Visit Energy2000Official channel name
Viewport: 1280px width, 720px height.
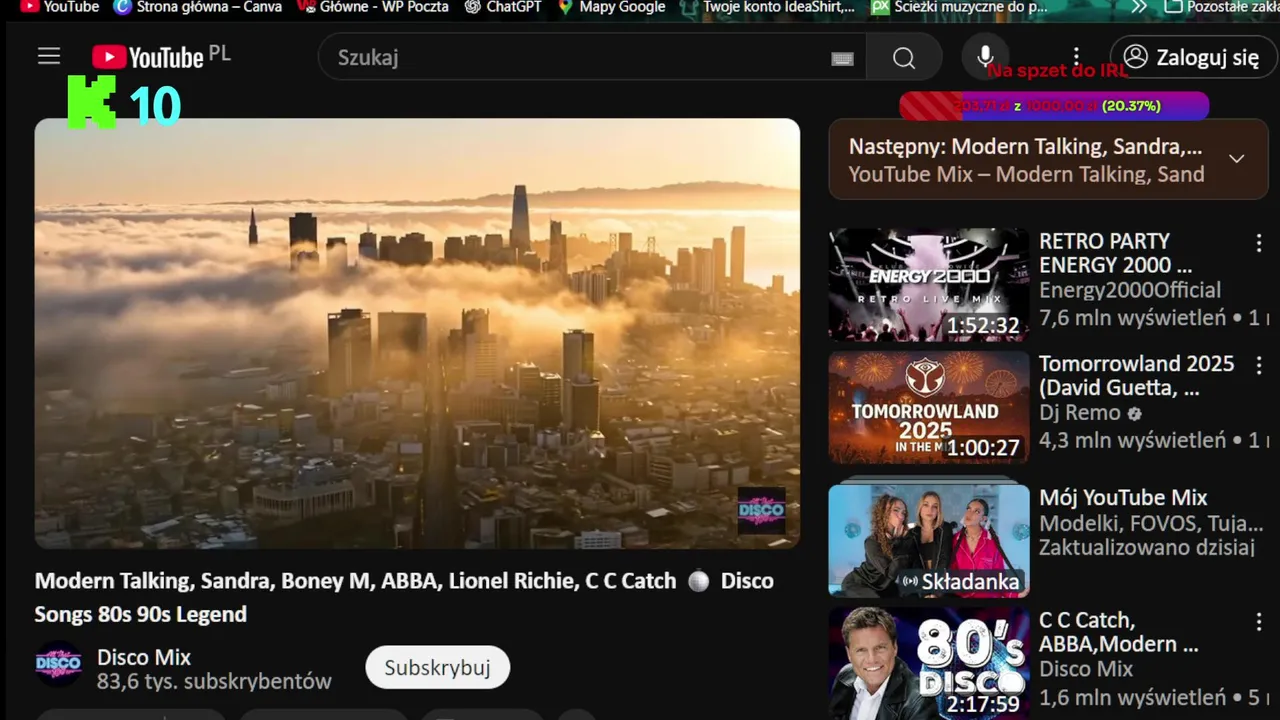tap(1130, 290)
